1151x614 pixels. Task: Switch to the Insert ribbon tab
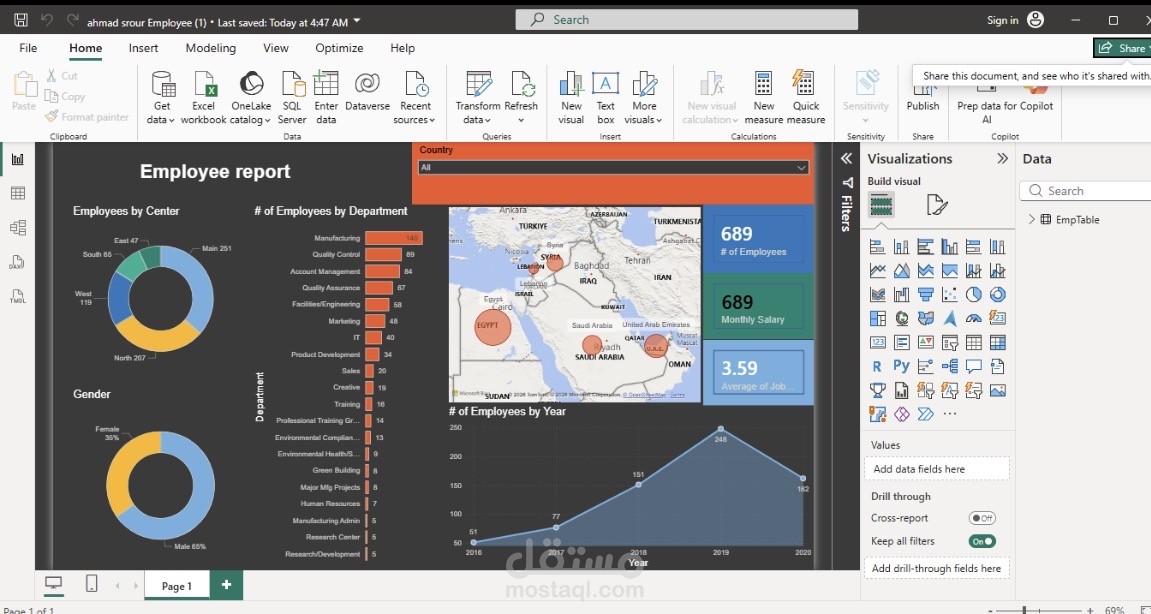tap(143, 48)
